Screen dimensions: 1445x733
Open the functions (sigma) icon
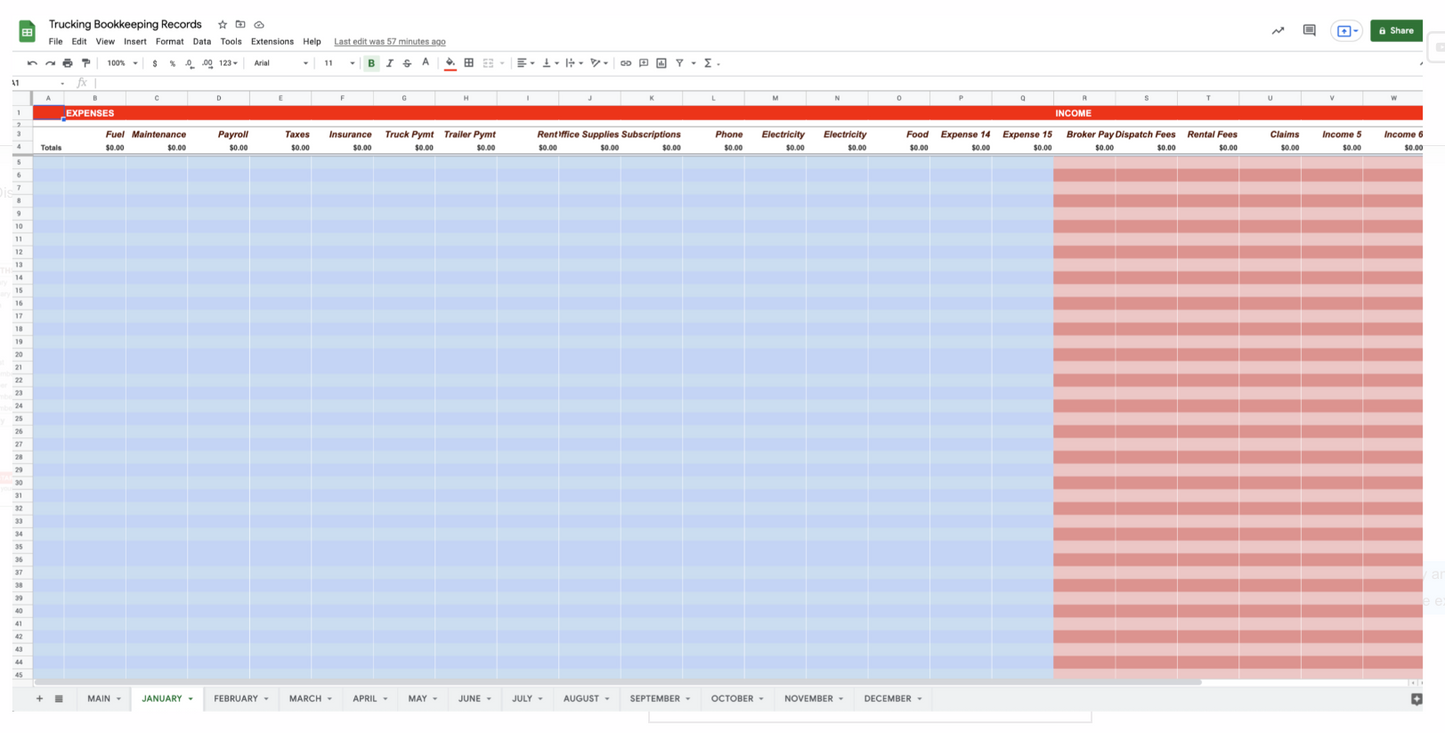707,63
